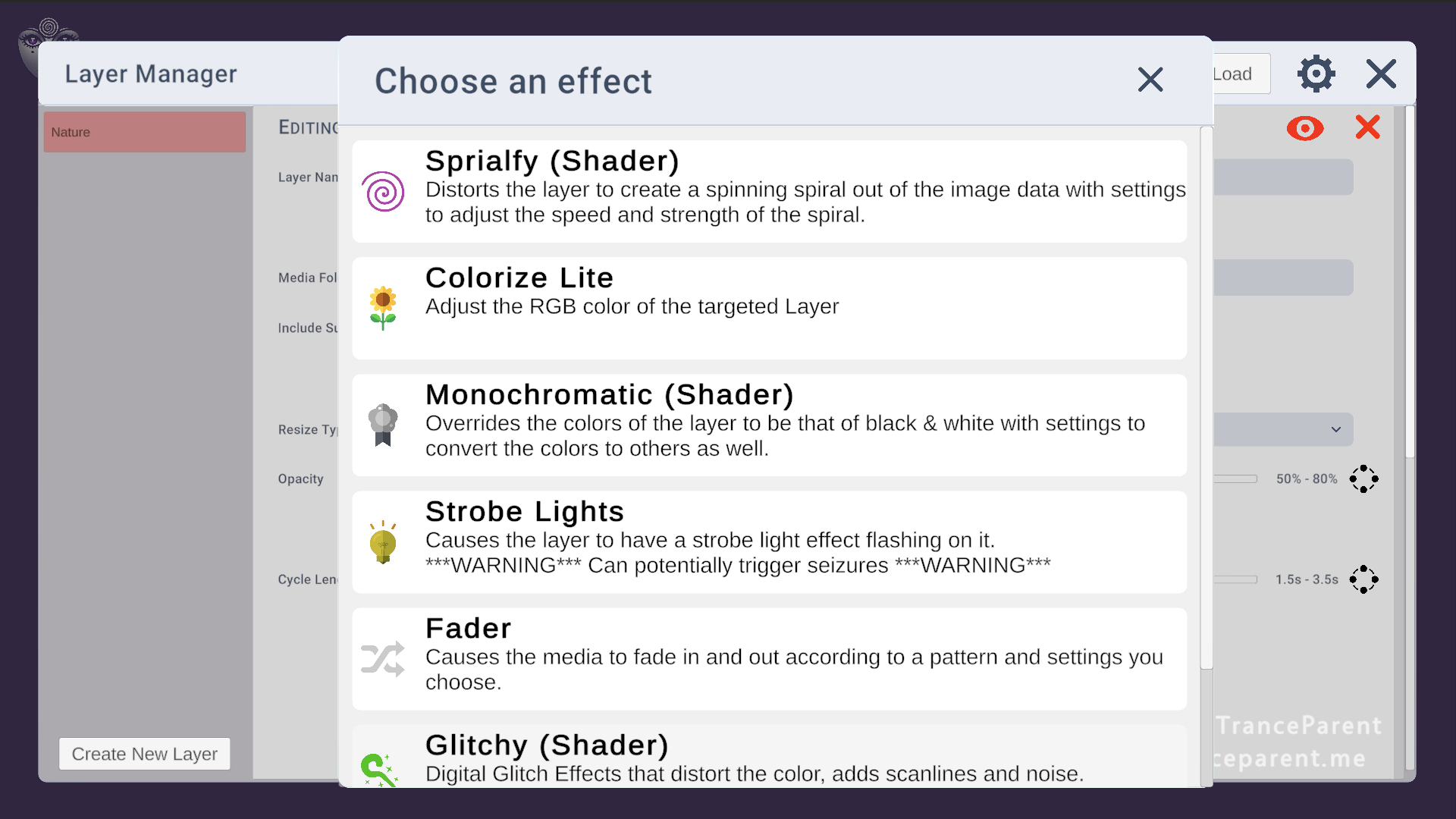The image size is (1456, 819).
Task: Select the Strobe Lights effect entry
Action: click(769, 541)
